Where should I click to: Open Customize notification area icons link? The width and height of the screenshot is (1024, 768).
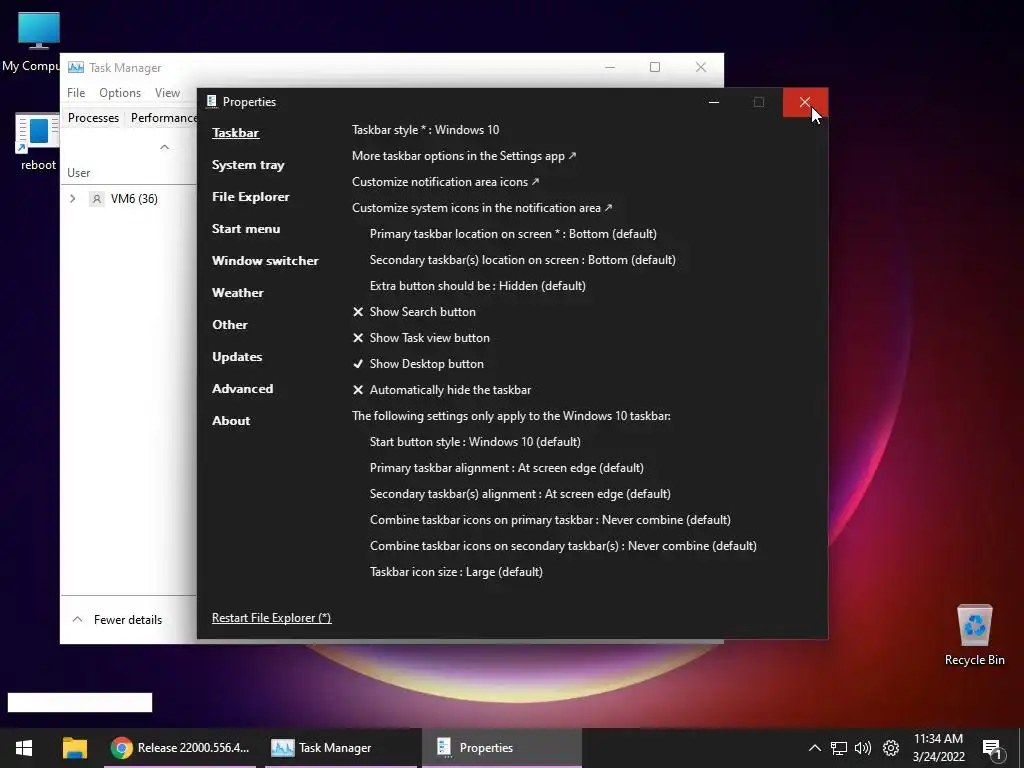pos(445,182)
